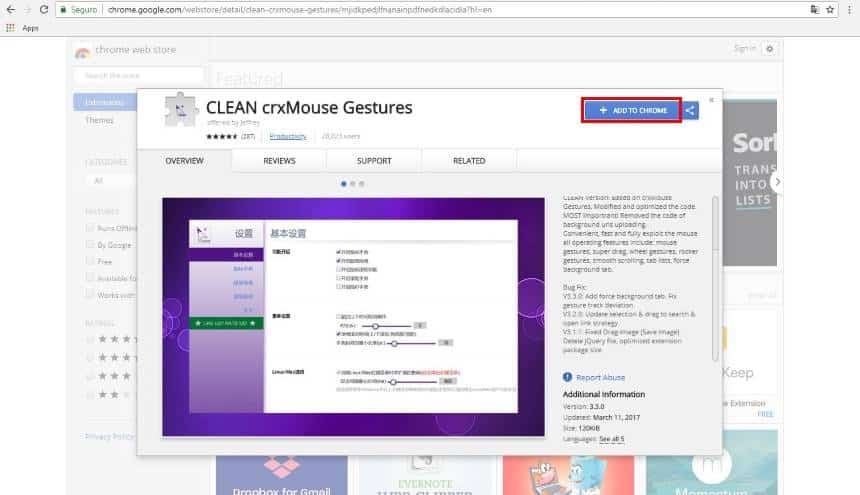This screenshot has width=860, height=495.
Task: Go forward with the browser forward arrow
Action: [27, 9]
